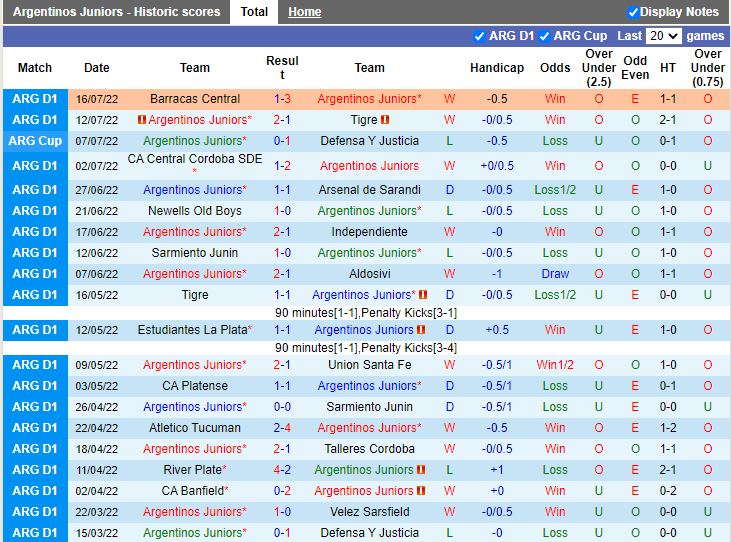This screenshot has height=542, width=731.
Task: Click the 2-4 result against Atletico Tucuman
Action: click(x=282, y=428)
